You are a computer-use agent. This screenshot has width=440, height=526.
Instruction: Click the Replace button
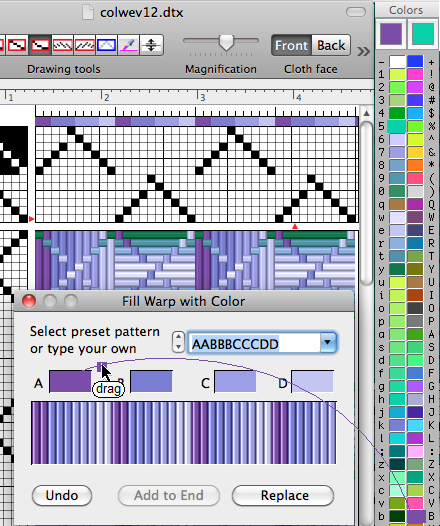click(283, 495)
